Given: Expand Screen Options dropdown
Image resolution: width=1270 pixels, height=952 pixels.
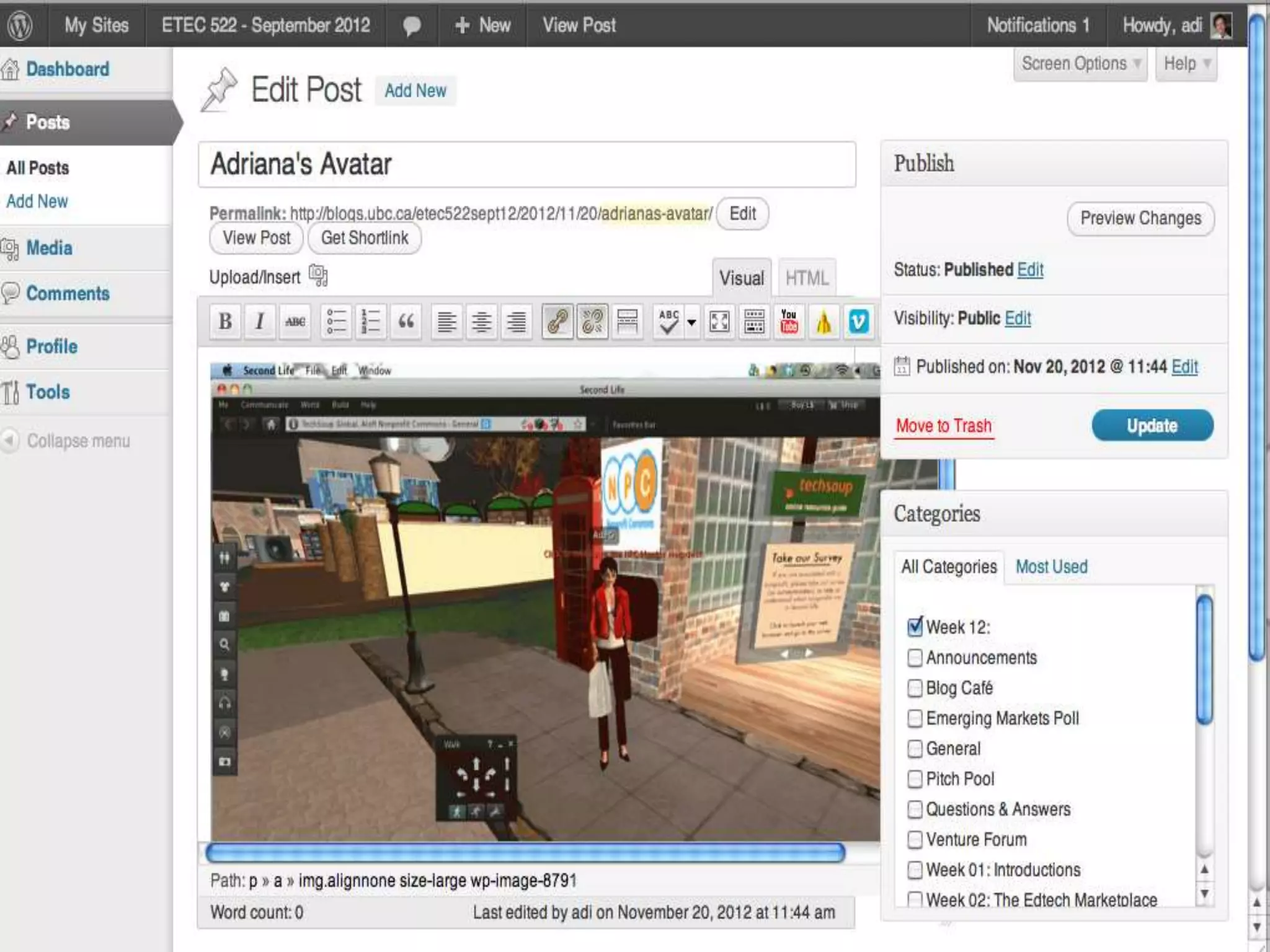Looking at the screenshot, I should tap(1081, 64).
